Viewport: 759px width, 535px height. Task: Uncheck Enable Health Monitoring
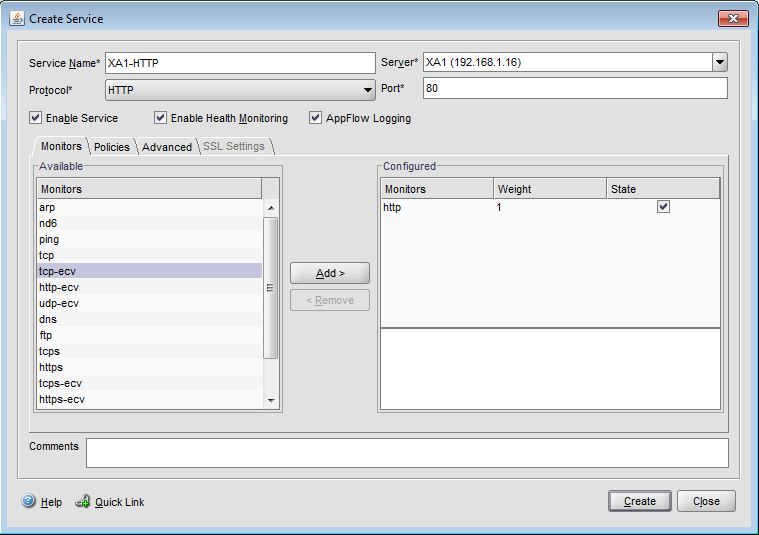(x=161, y=118)
